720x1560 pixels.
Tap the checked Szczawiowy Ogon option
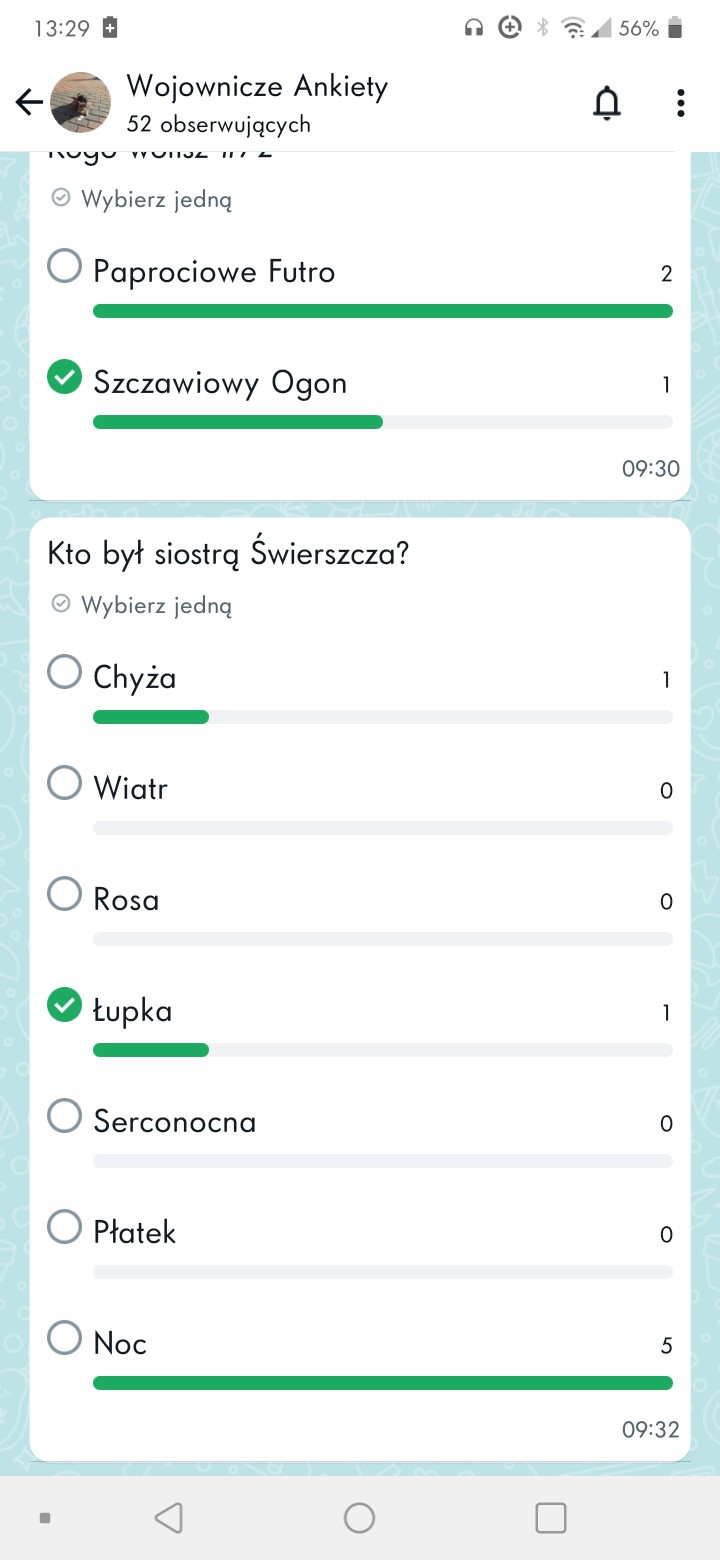65,377
